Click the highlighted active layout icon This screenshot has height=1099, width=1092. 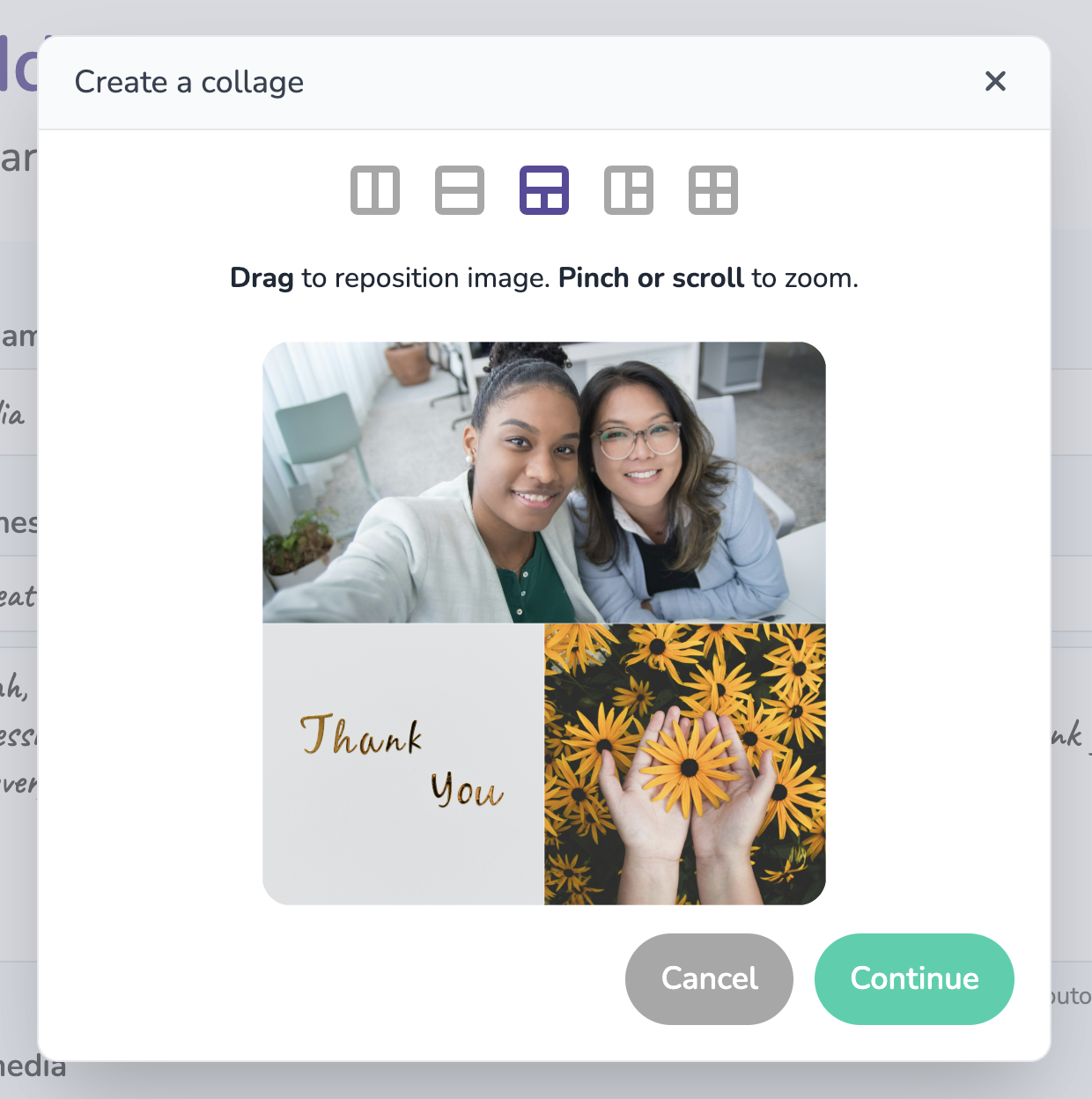tap(544, 190)
